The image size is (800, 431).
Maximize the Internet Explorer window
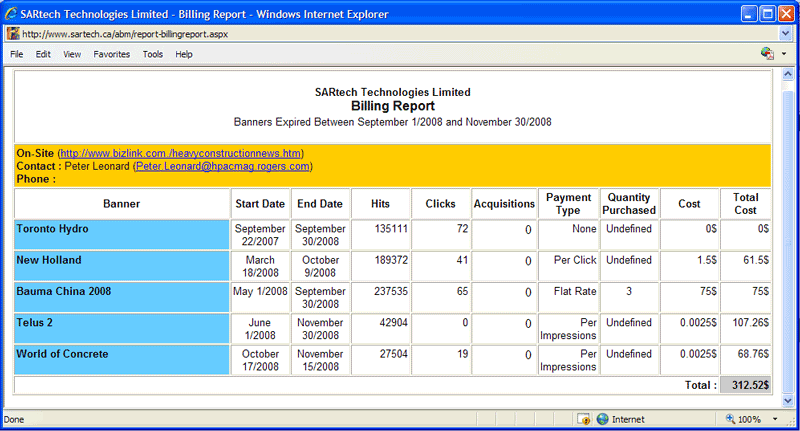pyautogui.click(x=767, y=14)
